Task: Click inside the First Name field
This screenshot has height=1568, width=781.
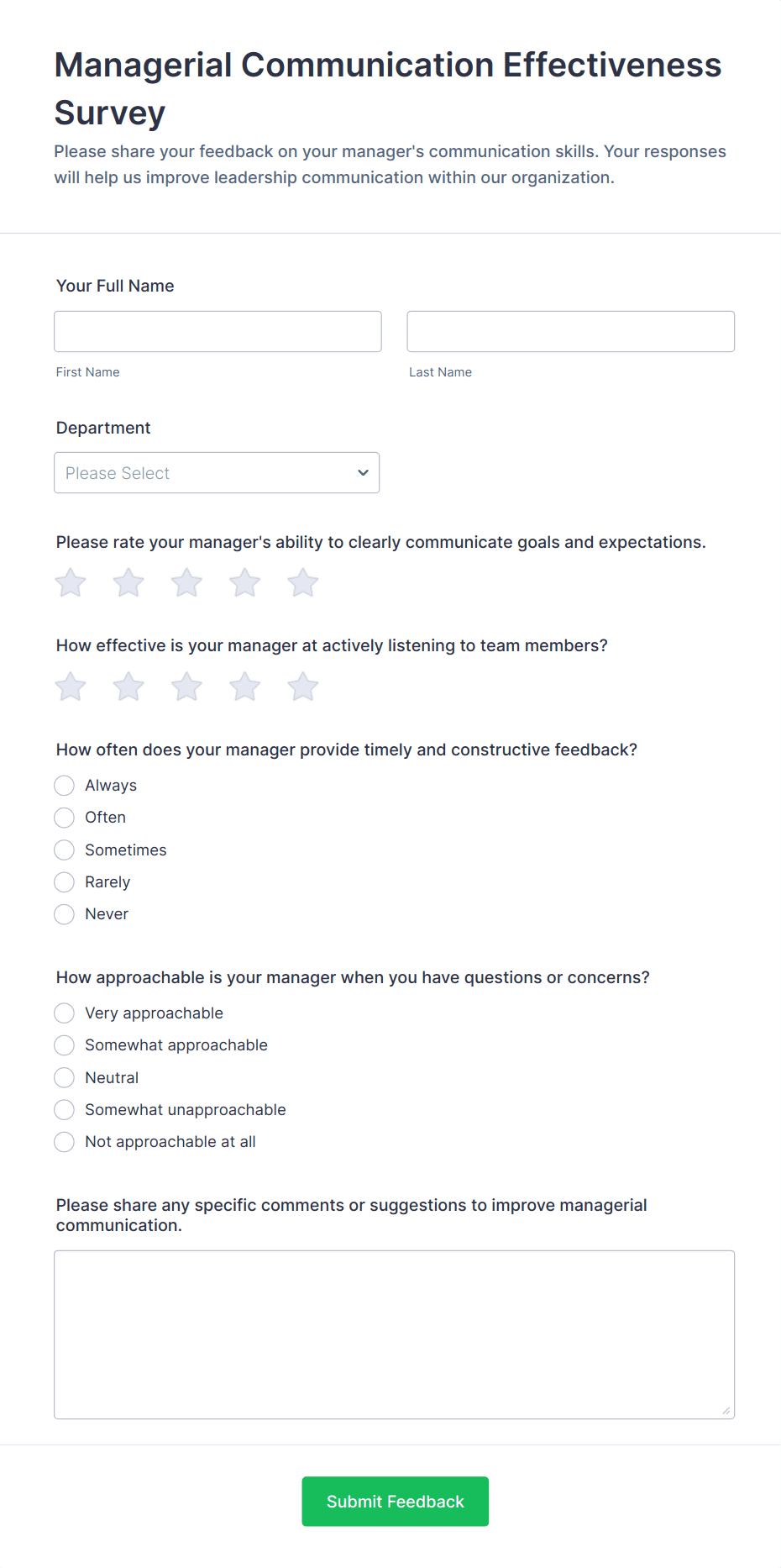Action: pyautogui.click(x=218, y=331)
